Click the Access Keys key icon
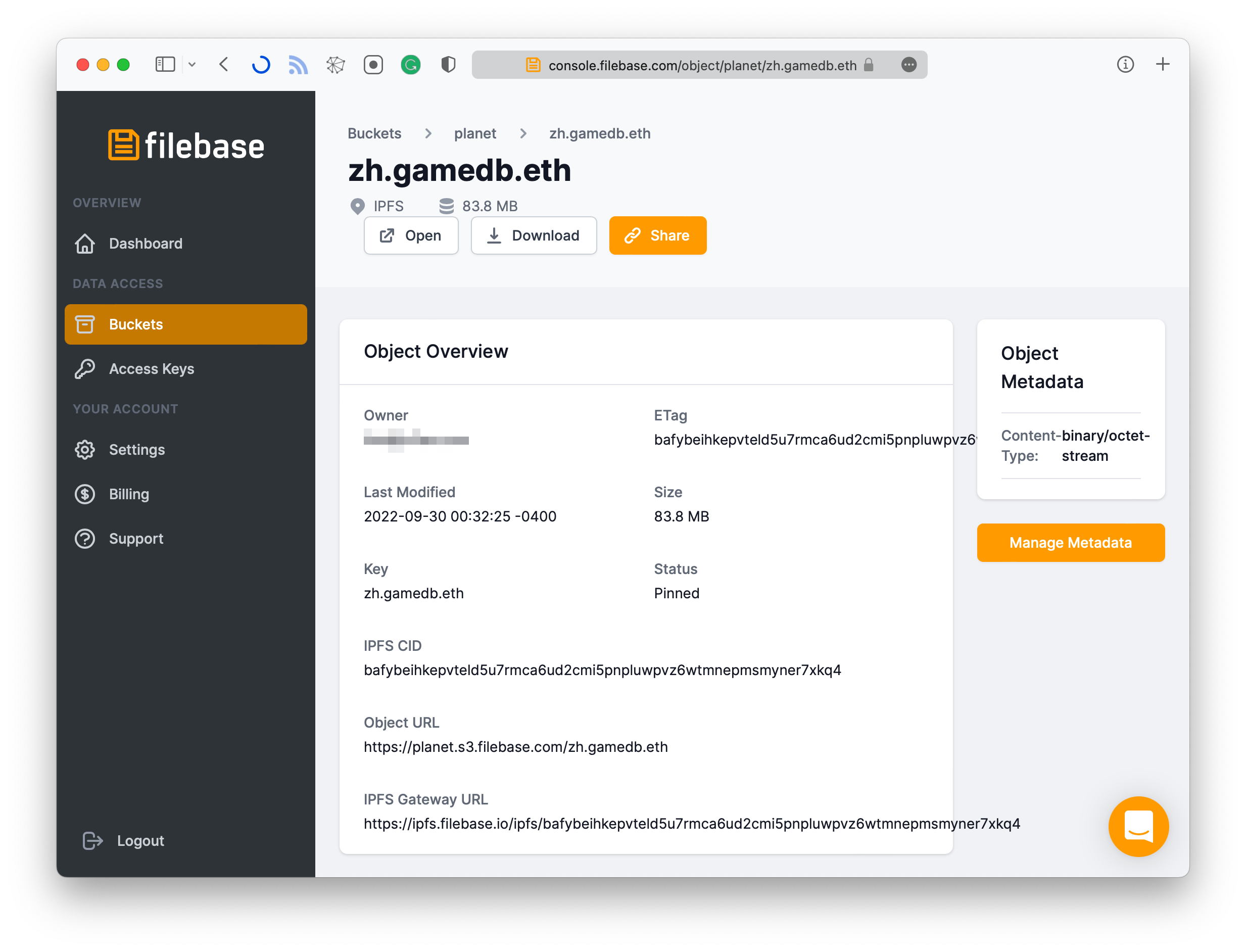The width and height of the screenshot is (1246, 952). pyautogui.click(x=85, y=369)
